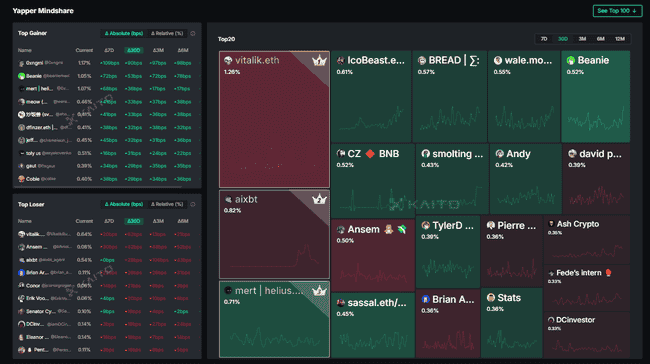Viewport: 650px width, 364px height.
Task: Click the vitalik.eth skull avatar in treemap
Action: [228, 61]
